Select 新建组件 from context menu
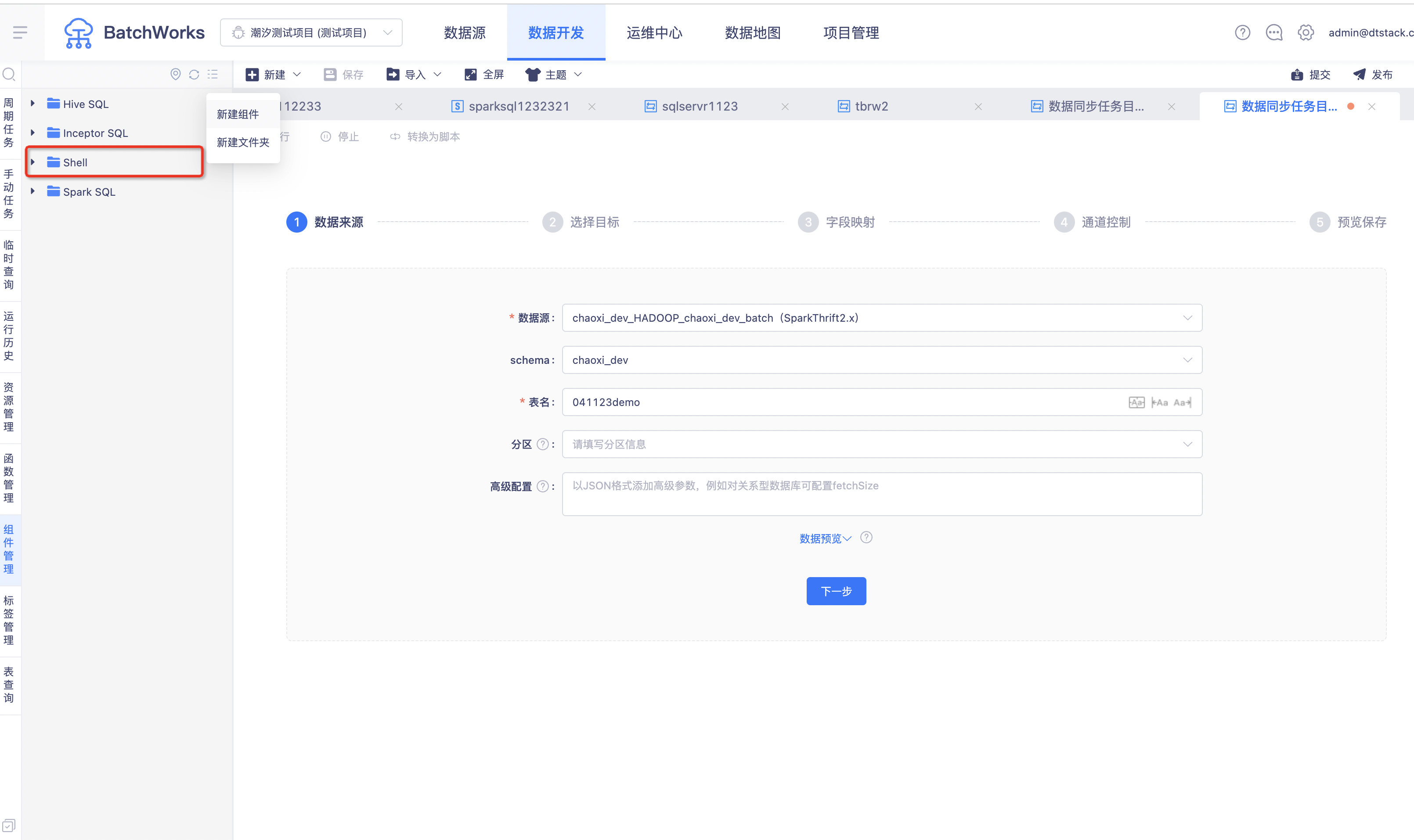The image size is (1414, 840). 243,115
